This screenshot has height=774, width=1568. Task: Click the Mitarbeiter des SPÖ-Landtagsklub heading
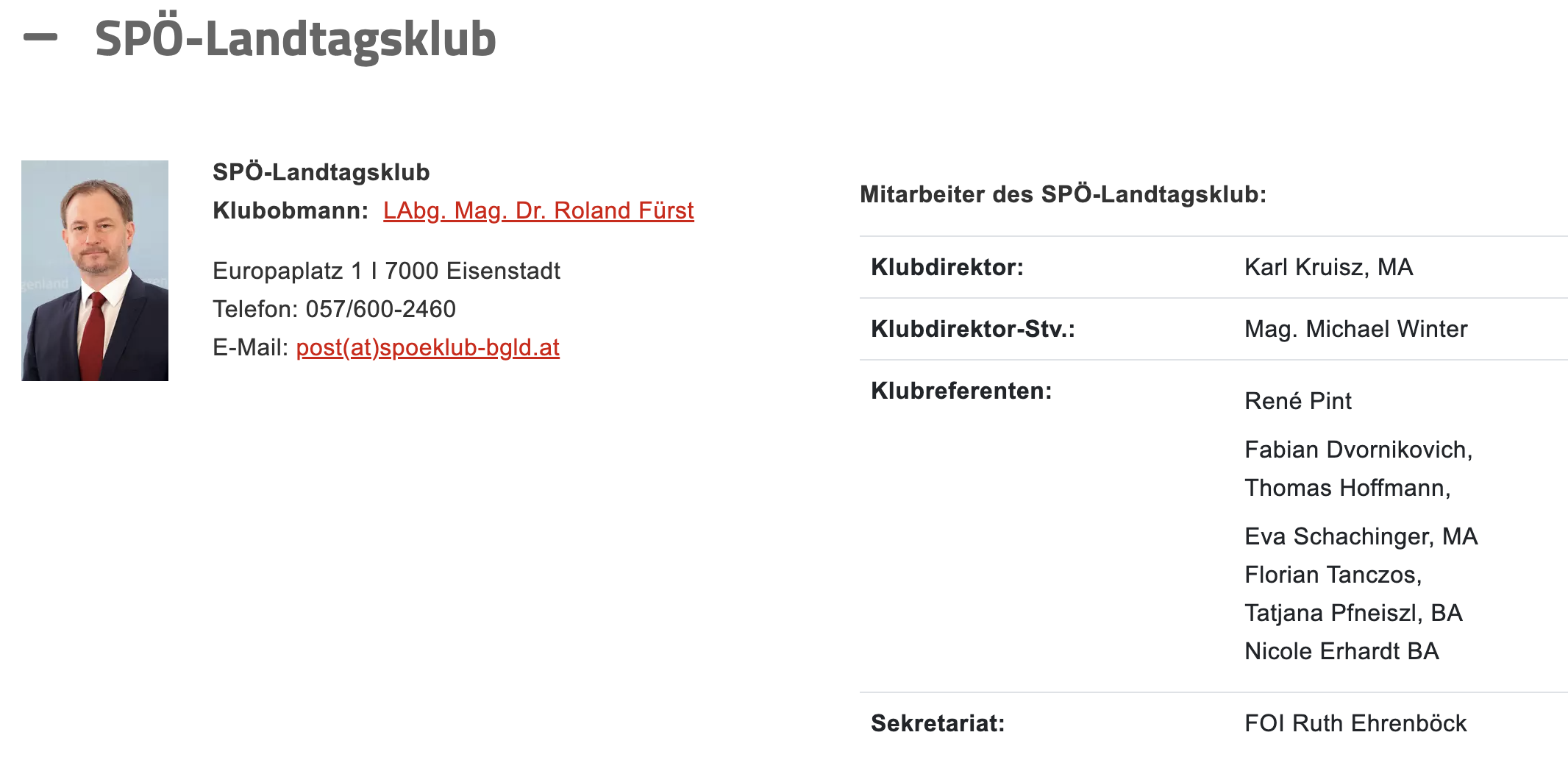(1063, 194)
